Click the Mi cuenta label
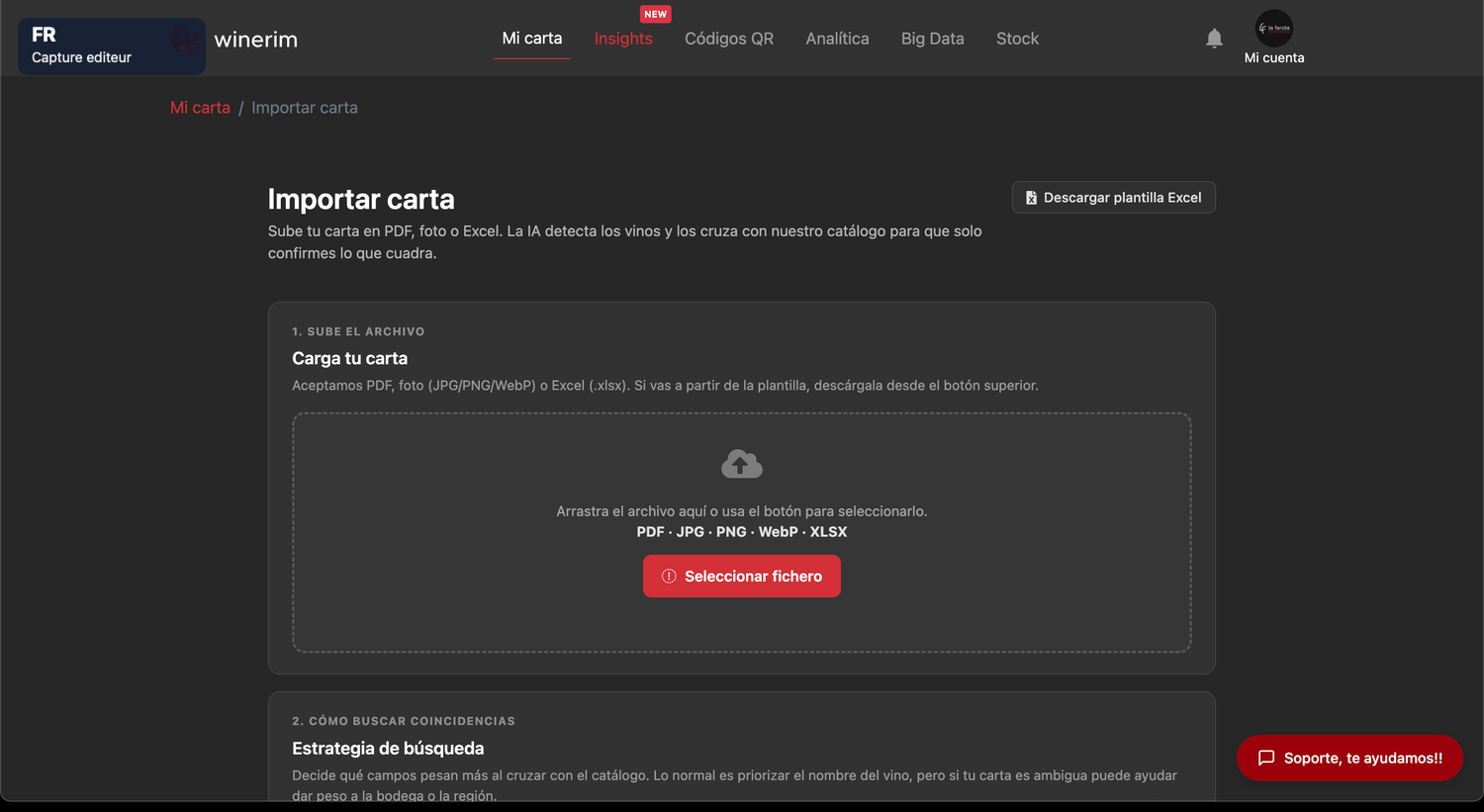 [1274, 58]
